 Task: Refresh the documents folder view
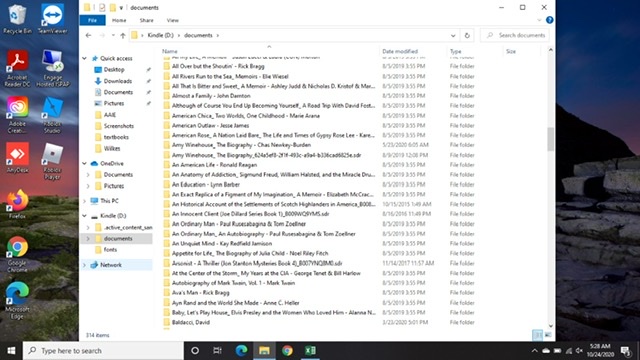pos(467,36)
